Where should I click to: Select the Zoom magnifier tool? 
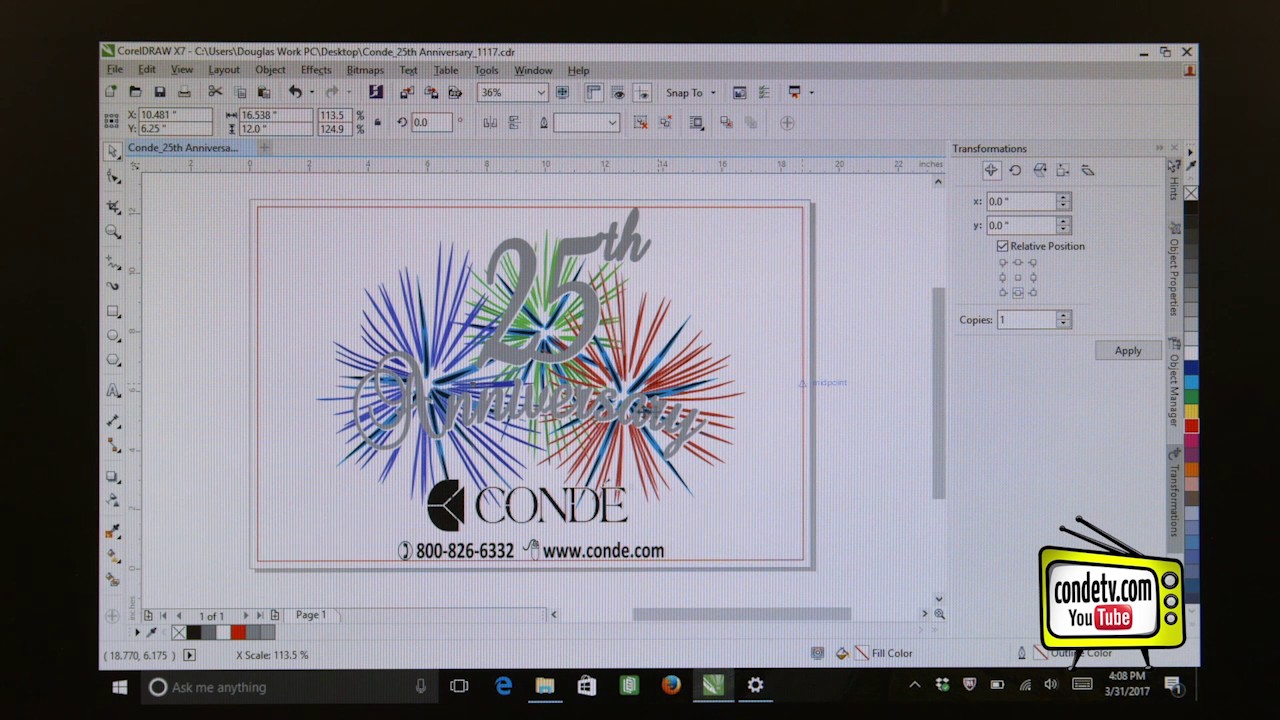[x=113, y=232]
